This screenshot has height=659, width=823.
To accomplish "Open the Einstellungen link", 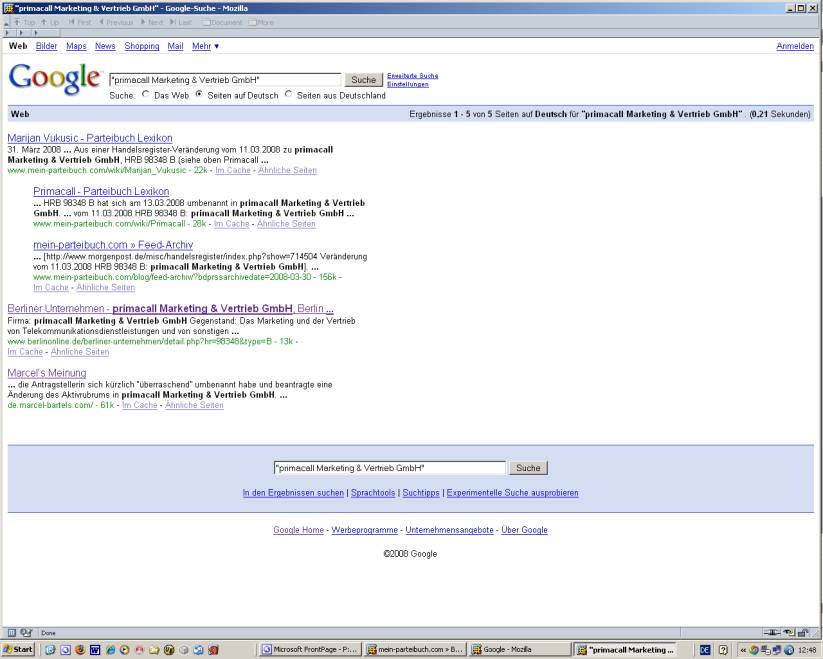I will pyautogui.click(x=408, y=84).
